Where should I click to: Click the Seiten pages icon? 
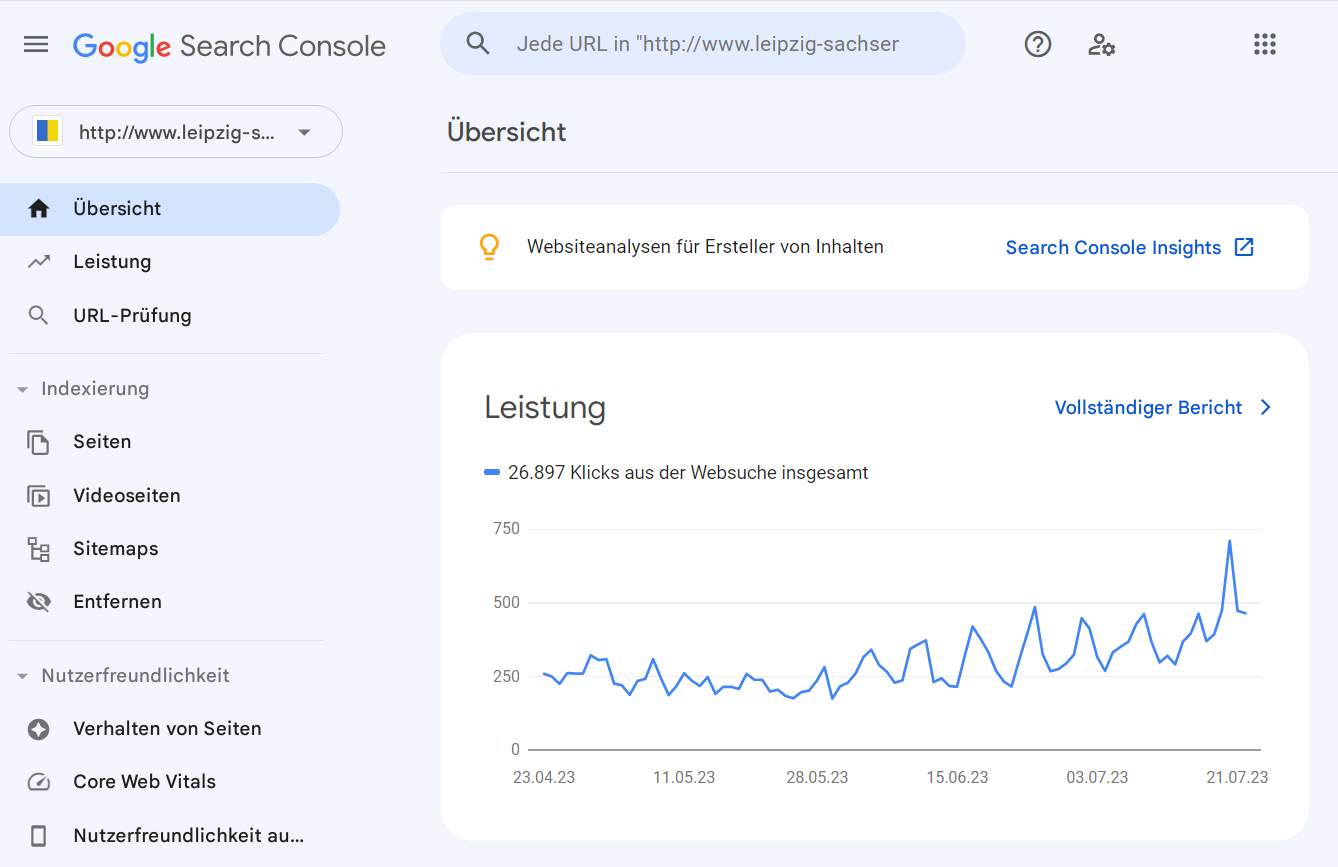click(x=39, y=442)
